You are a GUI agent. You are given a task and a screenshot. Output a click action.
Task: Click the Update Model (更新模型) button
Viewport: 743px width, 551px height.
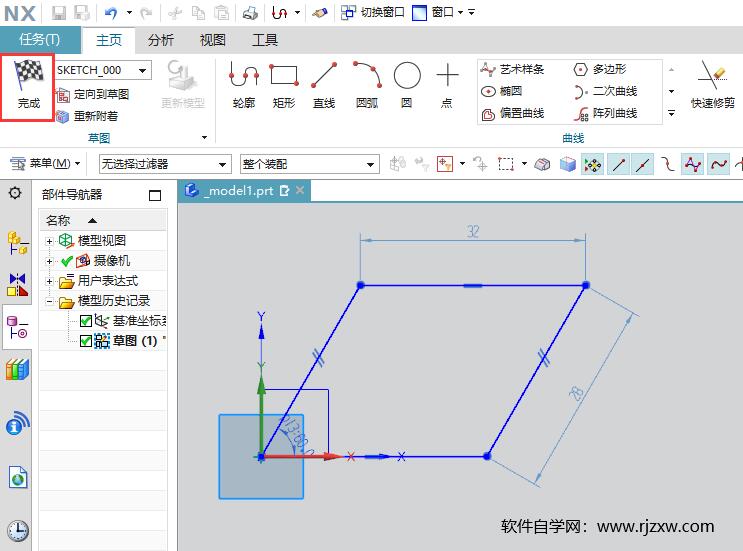pyautogui.click(x=183, y=85)
